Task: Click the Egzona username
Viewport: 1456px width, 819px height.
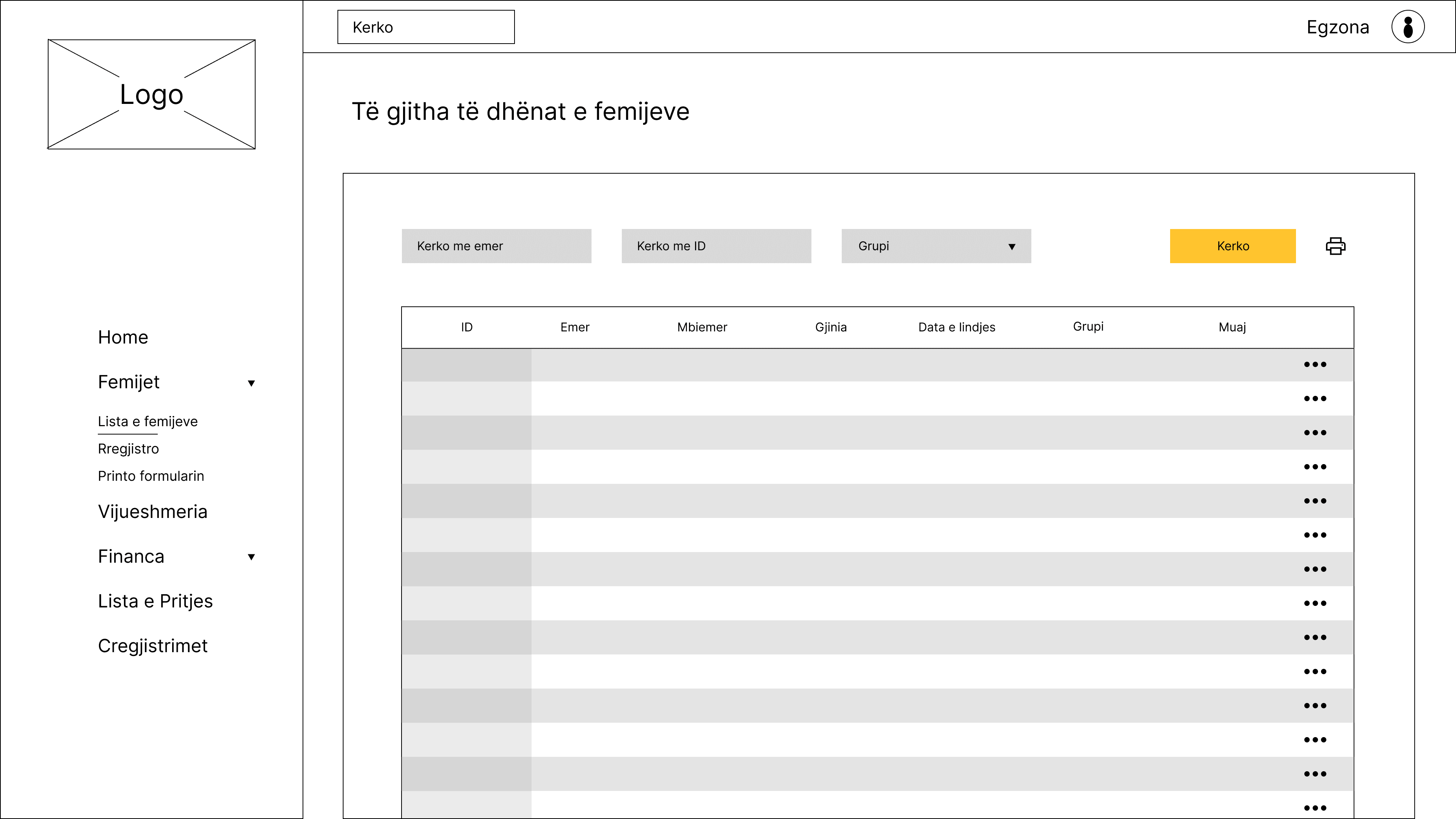Action: coord(1338,27)
